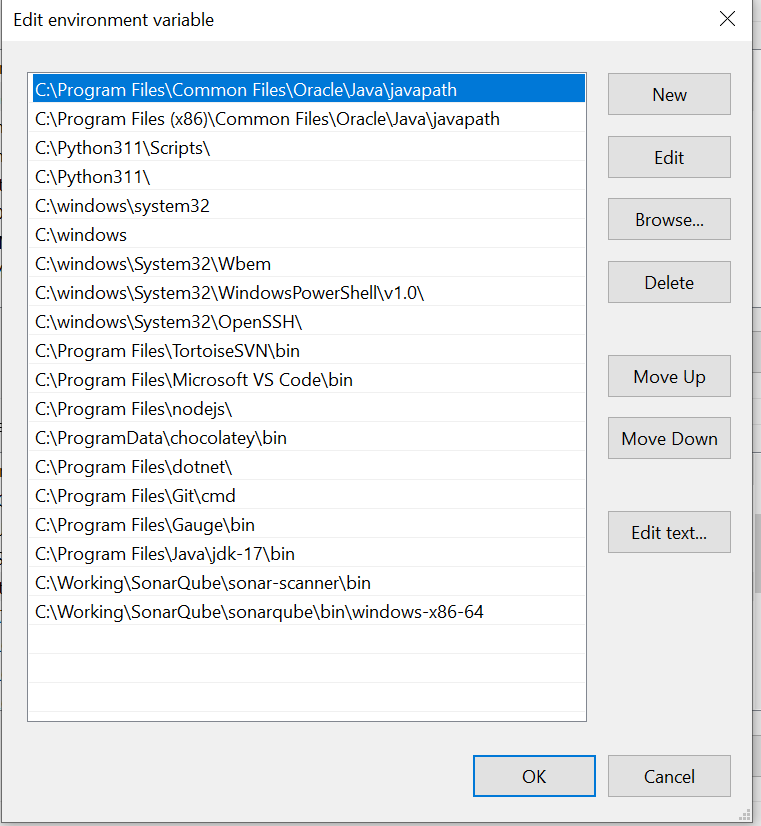The image size is (761, 826).
Task: Close the Edit environment variable window
Action: [728, 19]
